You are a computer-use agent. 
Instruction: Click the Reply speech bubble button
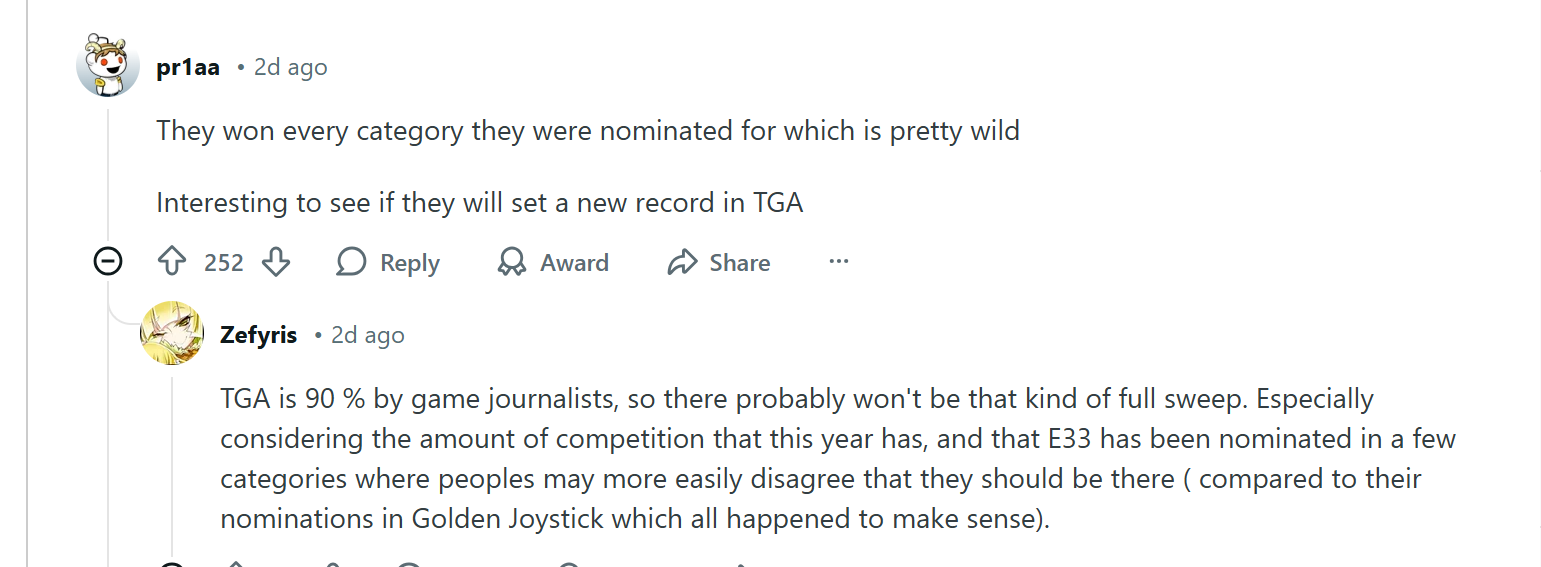388,263
